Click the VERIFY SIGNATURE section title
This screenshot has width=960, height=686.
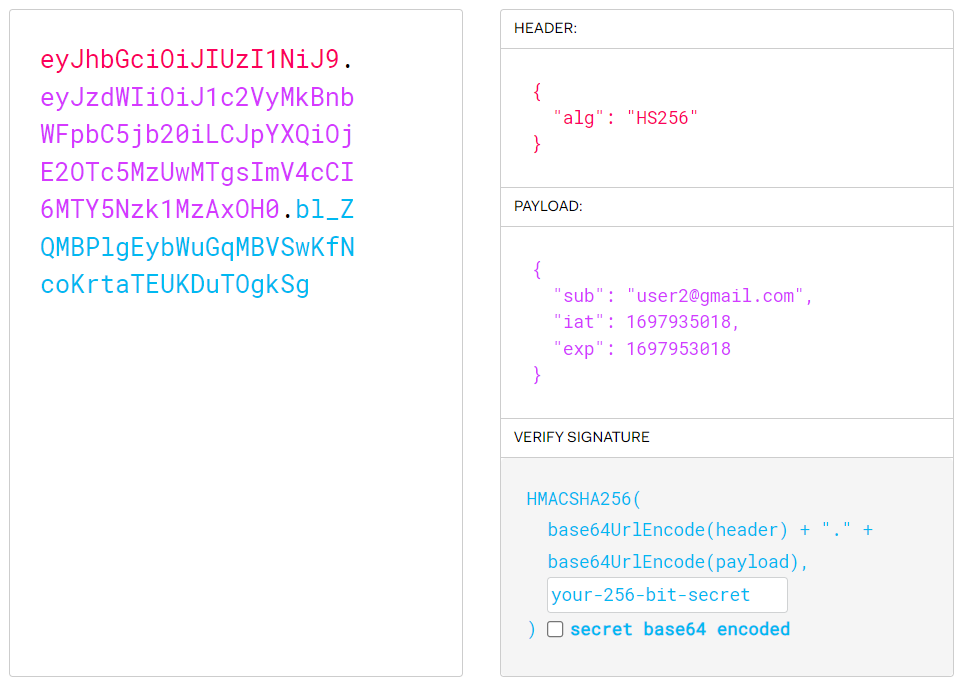click(581, 437)
